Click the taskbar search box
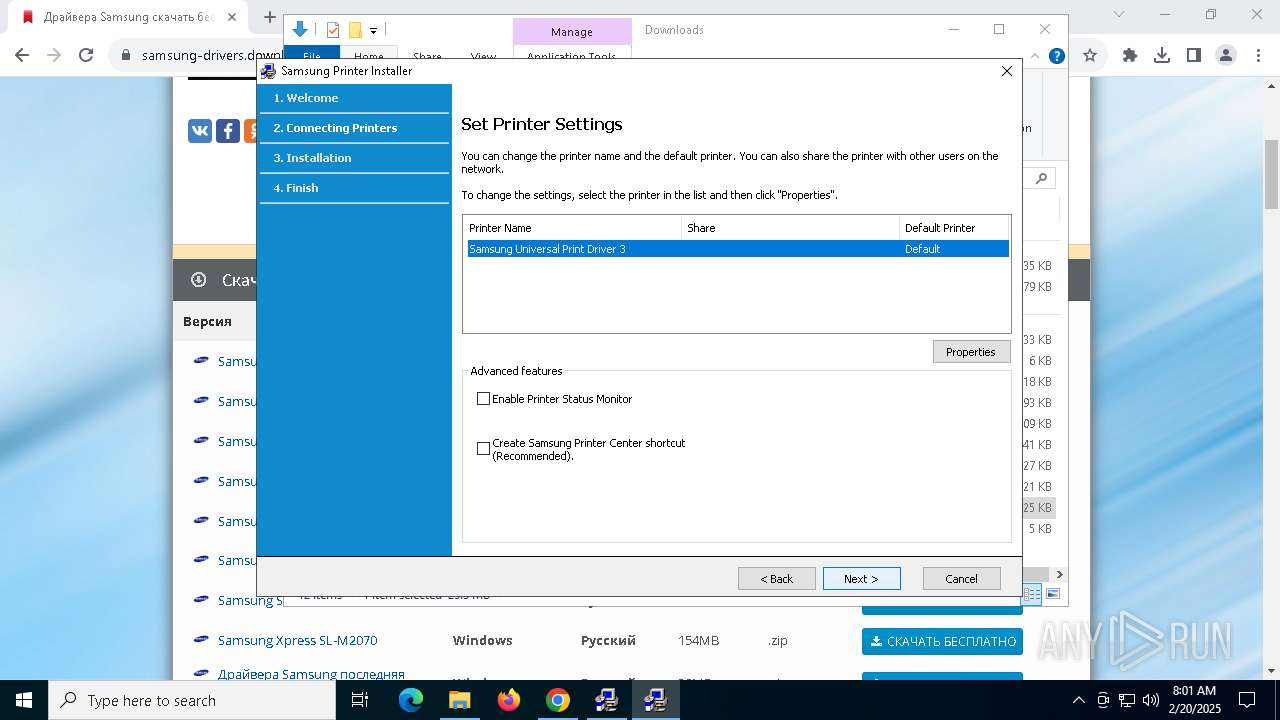The width and height of the screenshot is (1280, 720). tap(192, 700)
